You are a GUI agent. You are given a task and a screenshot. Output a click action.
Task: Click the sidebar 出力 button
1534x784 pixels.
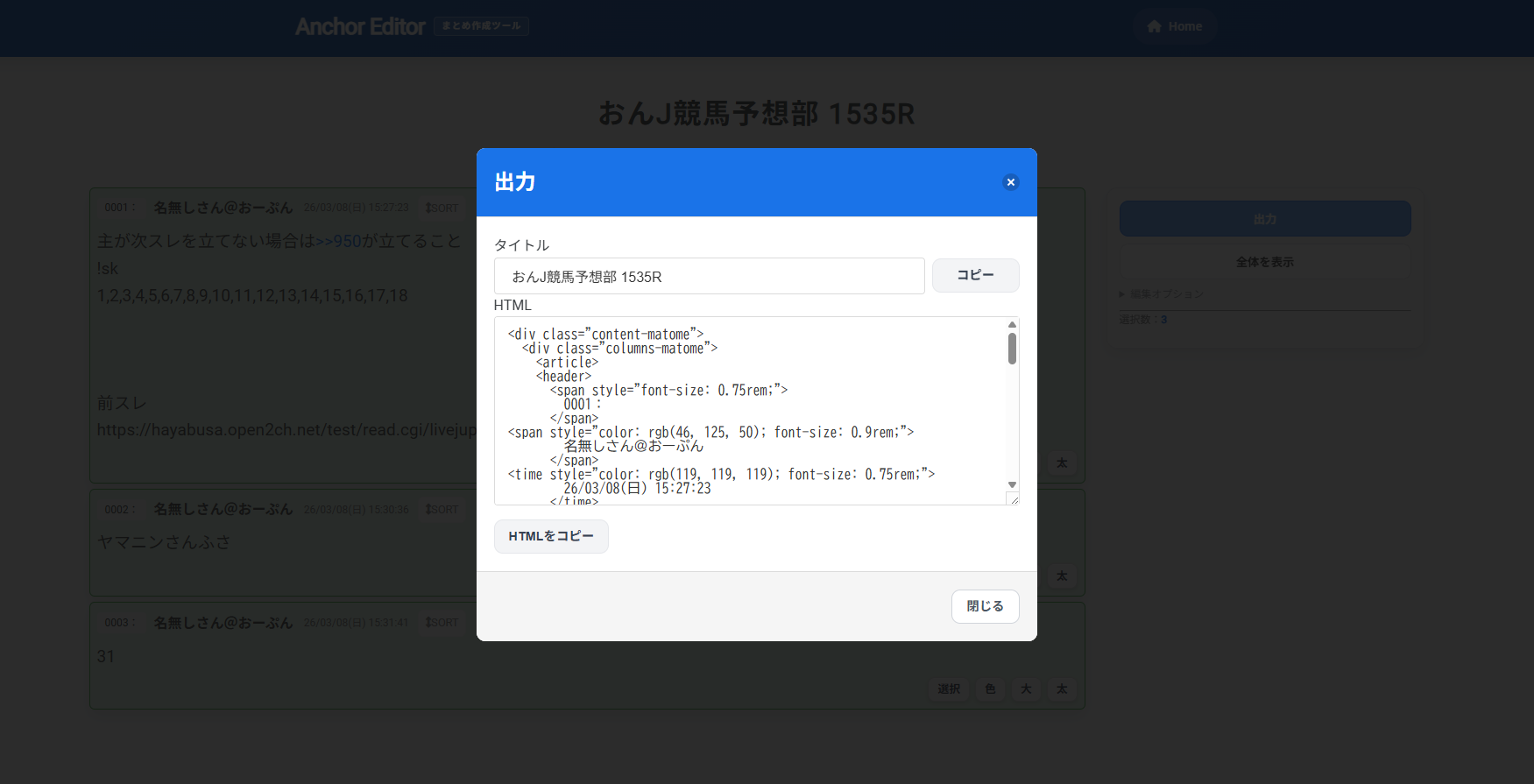[1264, 219]
